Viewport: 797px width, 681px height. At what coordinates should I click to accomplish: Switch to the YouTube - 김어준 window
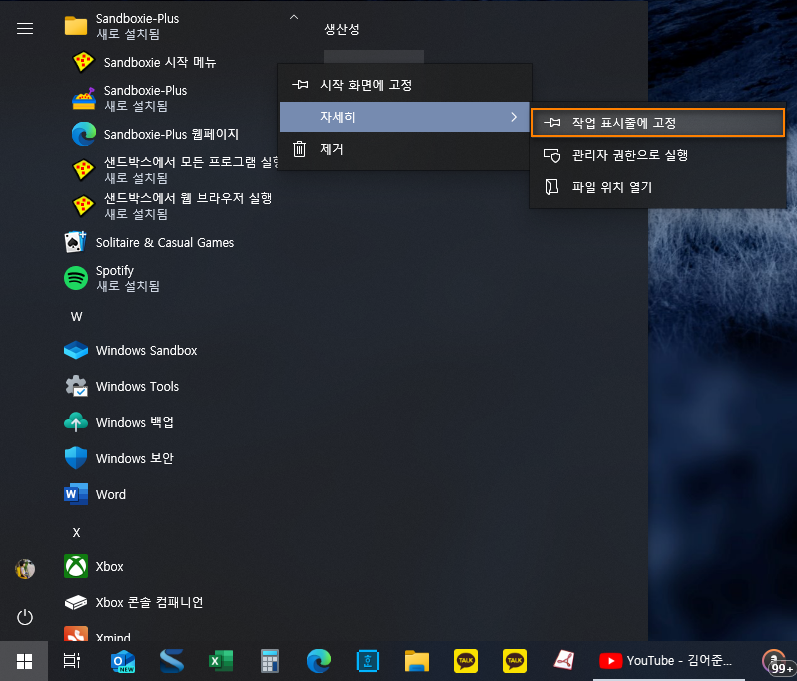tap(668, 661)
